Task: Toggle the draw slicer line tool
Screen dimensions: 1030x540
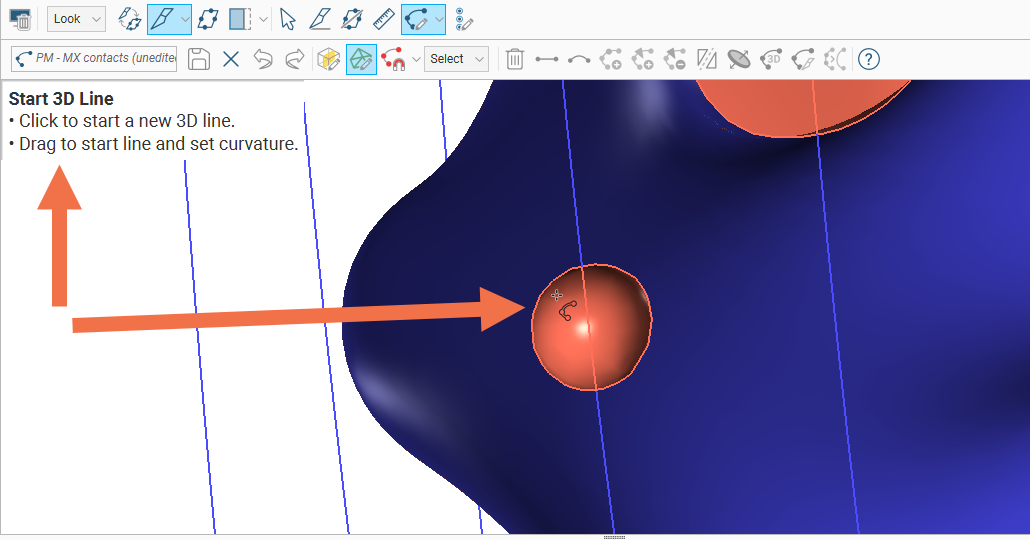Action: [162, 19]
